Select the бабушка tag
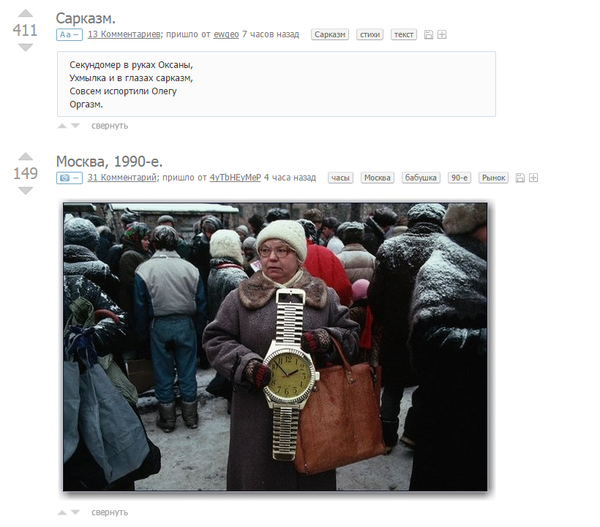600x527 pixels. pos(421,178)
